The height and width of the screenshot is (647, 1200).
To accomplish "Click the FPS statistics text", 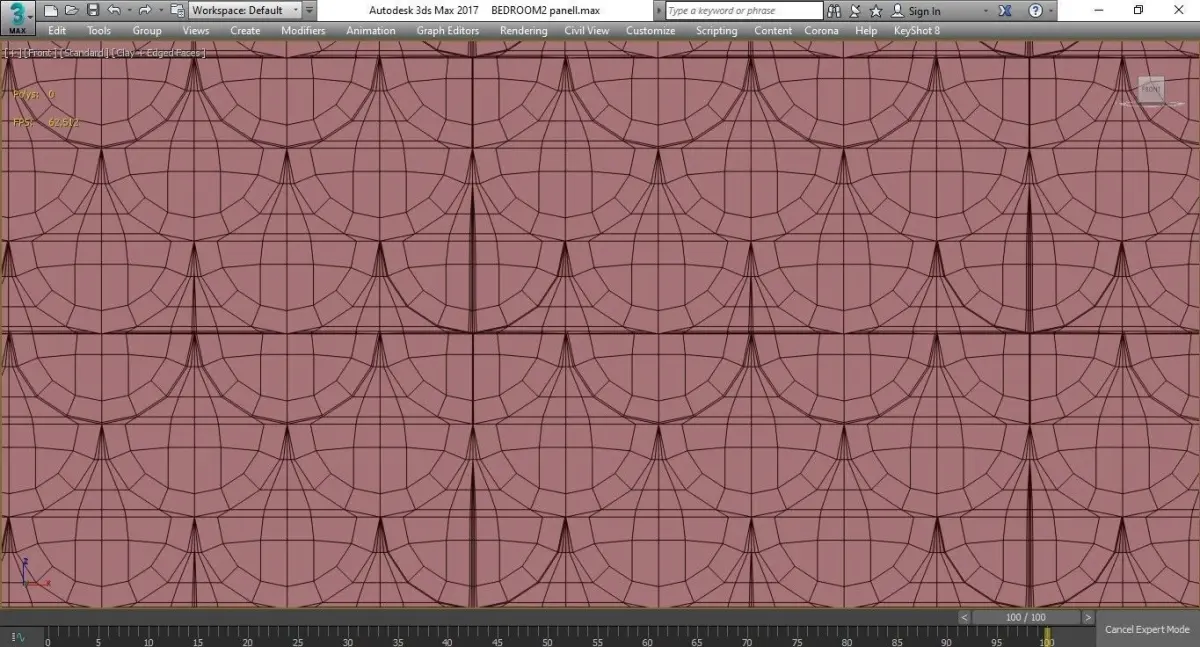I will click(46, 122).
